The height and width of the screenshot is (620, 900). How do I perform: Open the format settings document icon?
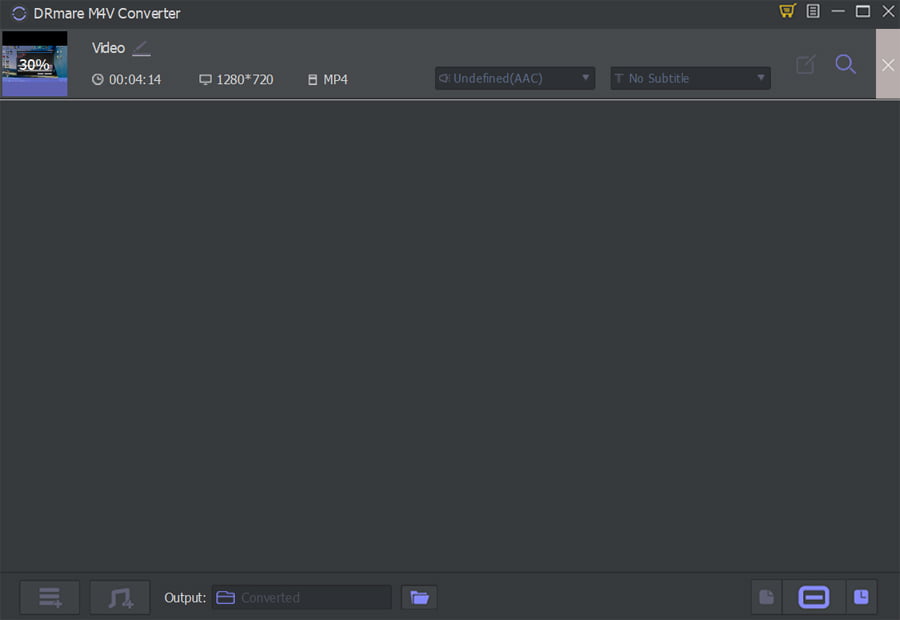(766, 598)
